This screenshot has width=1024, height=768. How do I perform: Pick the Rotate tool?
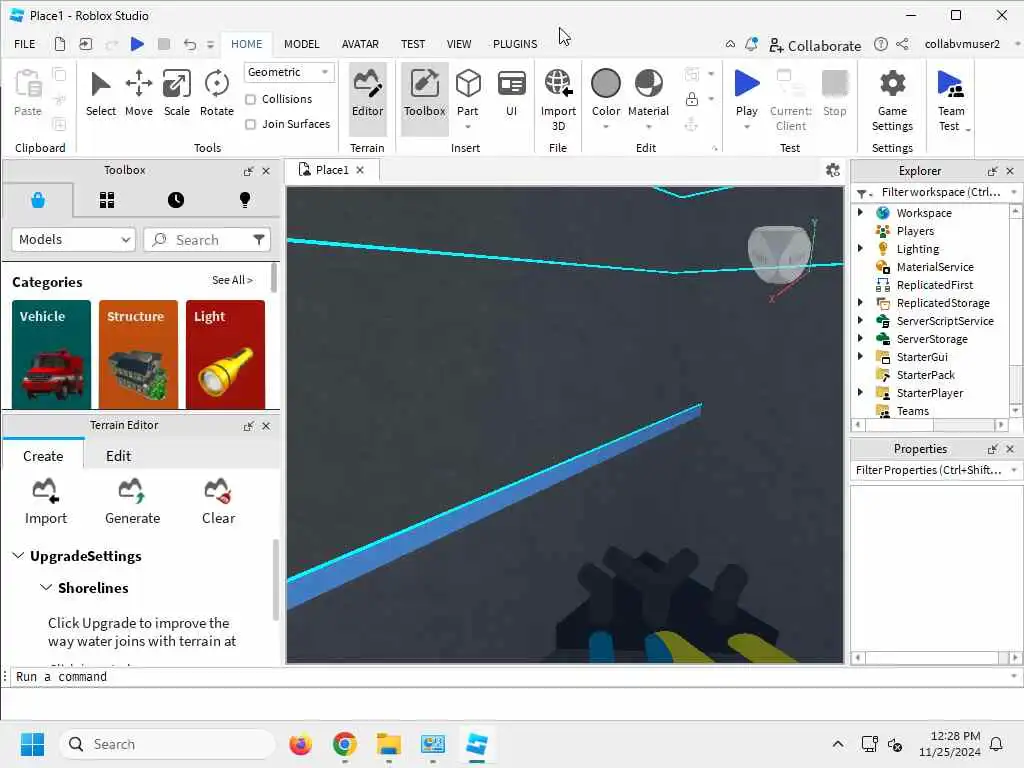point(216,94)
